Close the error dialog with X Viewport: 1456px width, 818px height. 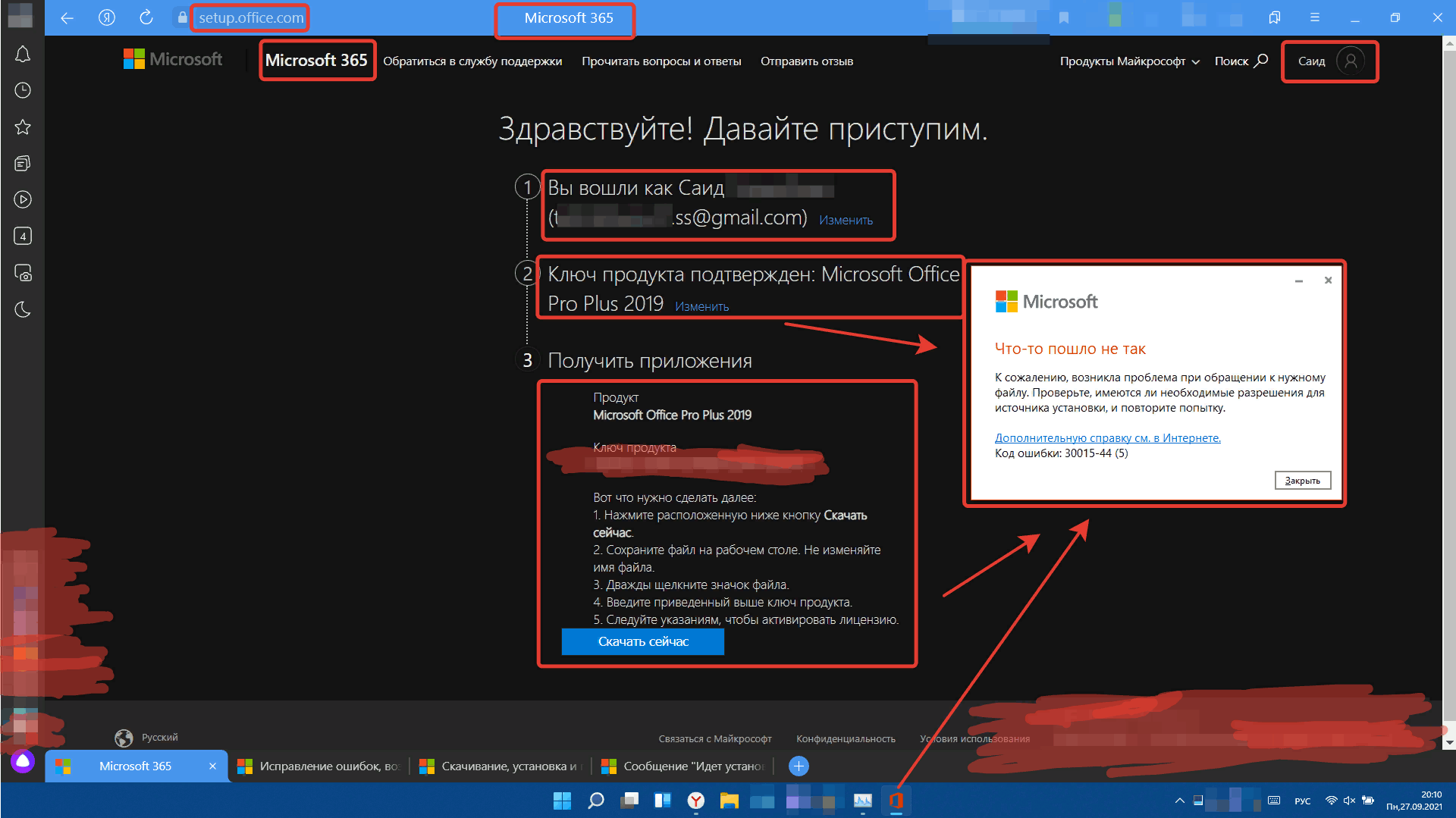coord(1328,281)
